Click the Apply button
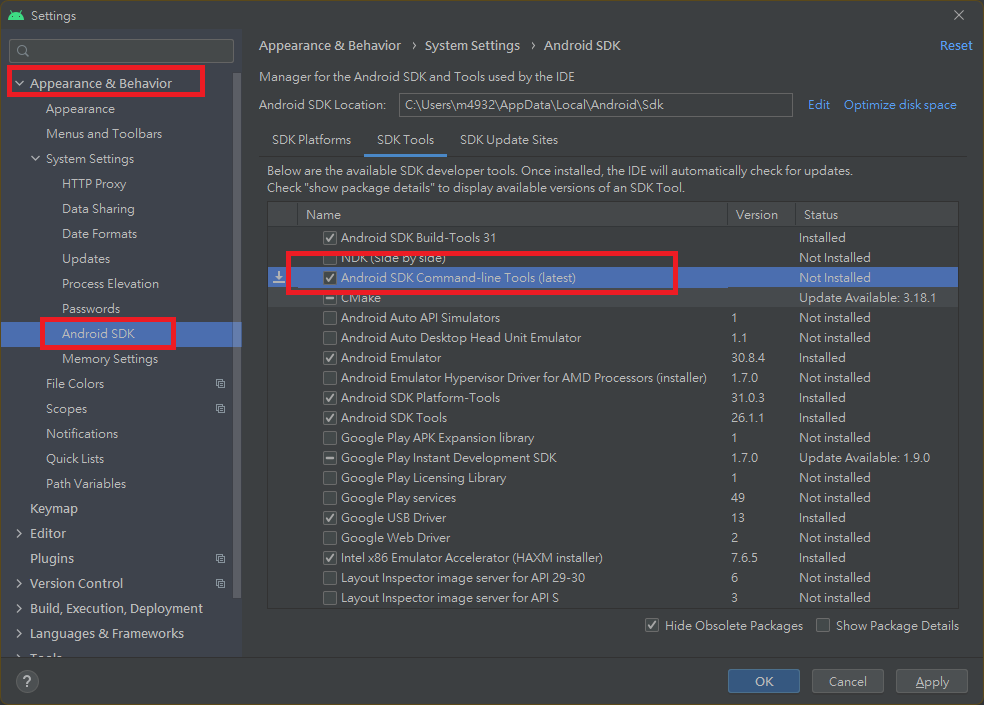The height and width of the screenshot is (705, 984). 932,681
